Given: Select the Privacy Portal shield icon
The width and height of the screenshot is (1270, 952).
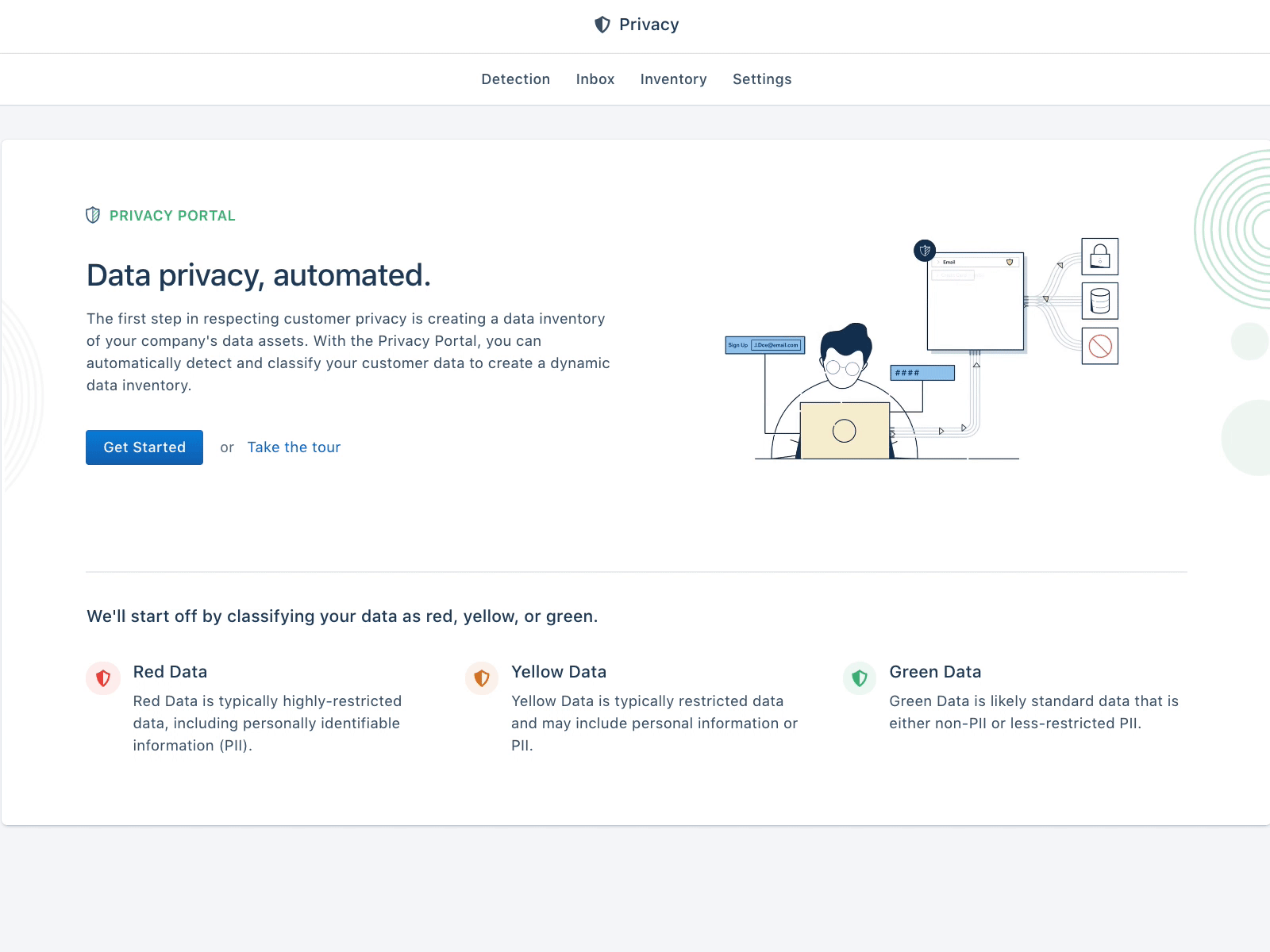Looking at the screenshot, I should pos(93,215).
